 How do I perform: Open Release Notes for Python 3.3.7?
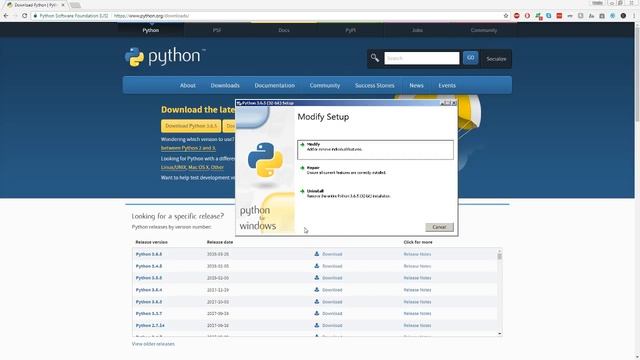coord(417,313)
